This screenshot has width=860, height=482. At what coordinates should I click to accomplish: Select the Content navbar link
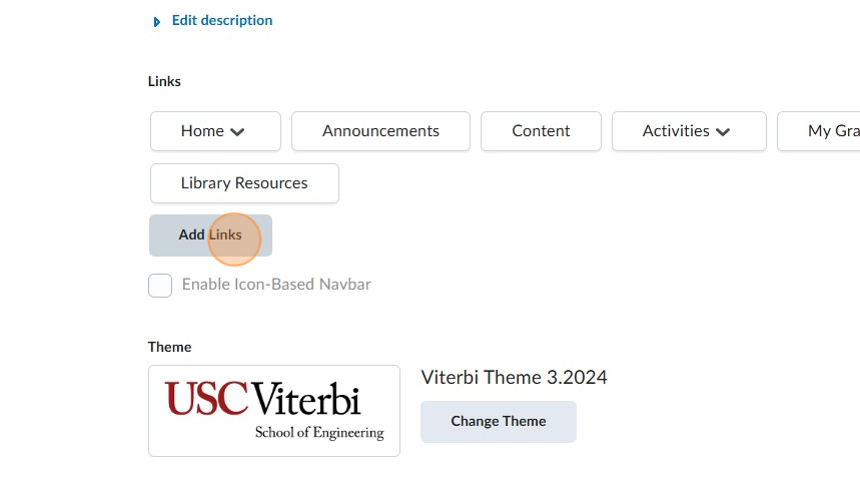coord(540,131)
